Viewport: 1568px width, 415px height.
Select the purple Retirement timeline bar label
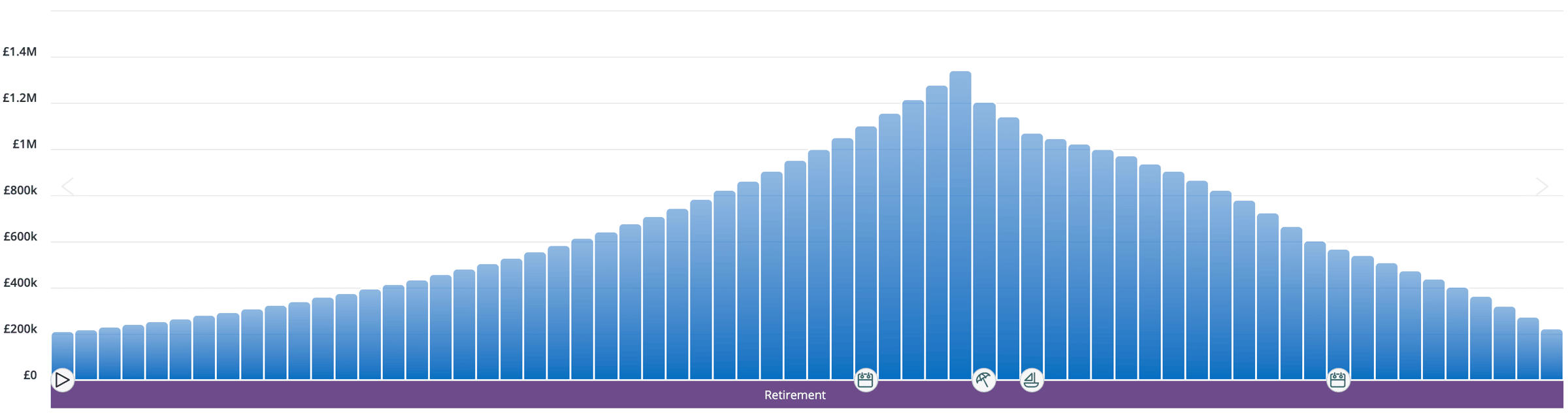pos(794,395)
